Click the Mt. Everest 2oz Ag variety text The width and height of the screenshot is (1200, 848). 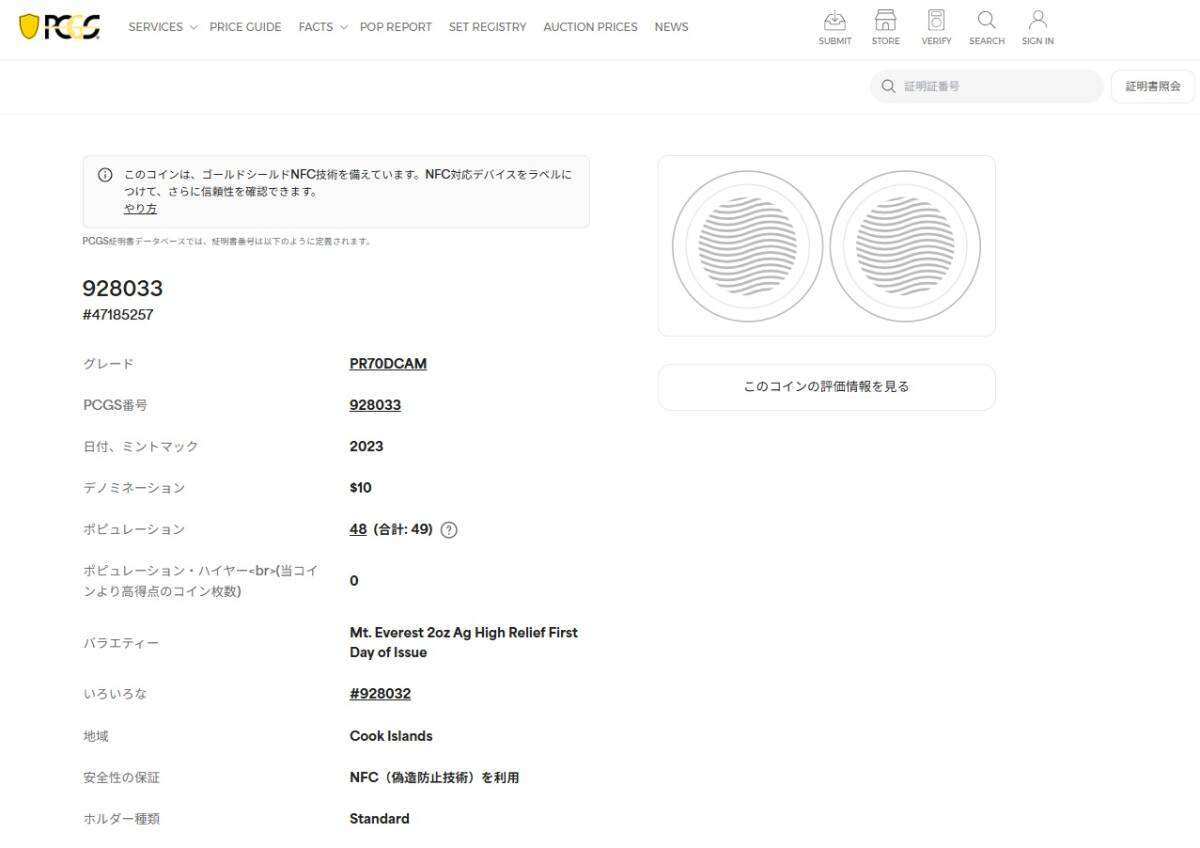click(x=464, y=642)
